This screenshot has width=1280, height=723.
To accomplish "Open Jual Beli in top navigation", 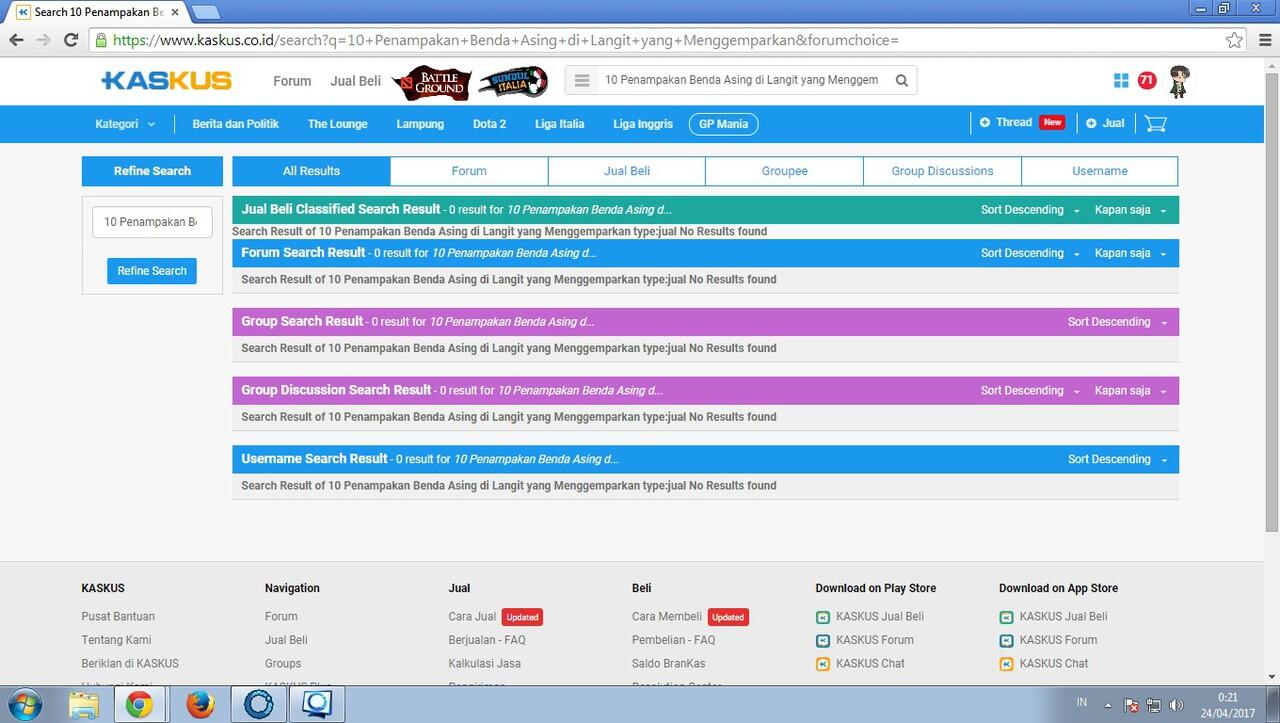I will coord(355,81).
